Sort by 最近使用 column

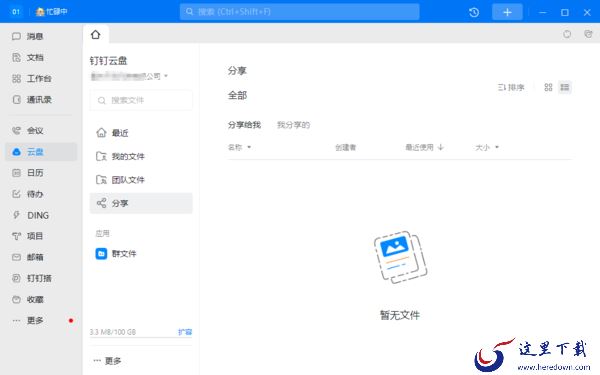click(424, 147)
